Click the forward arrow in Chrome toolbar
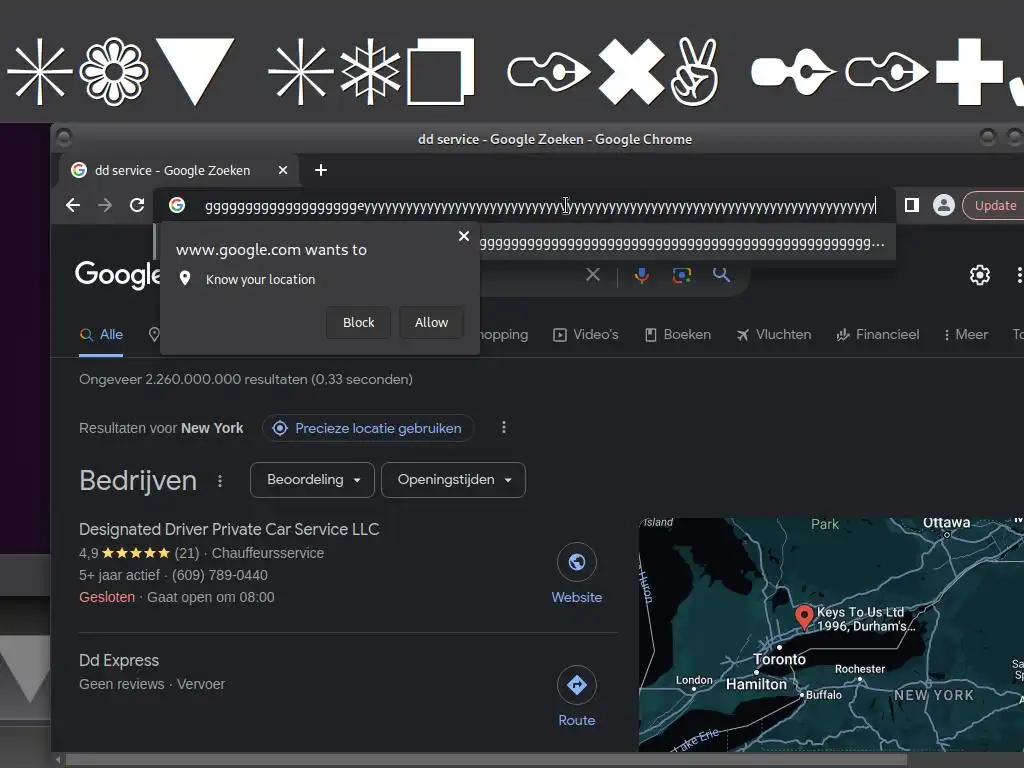 click(x=105, y=205)
